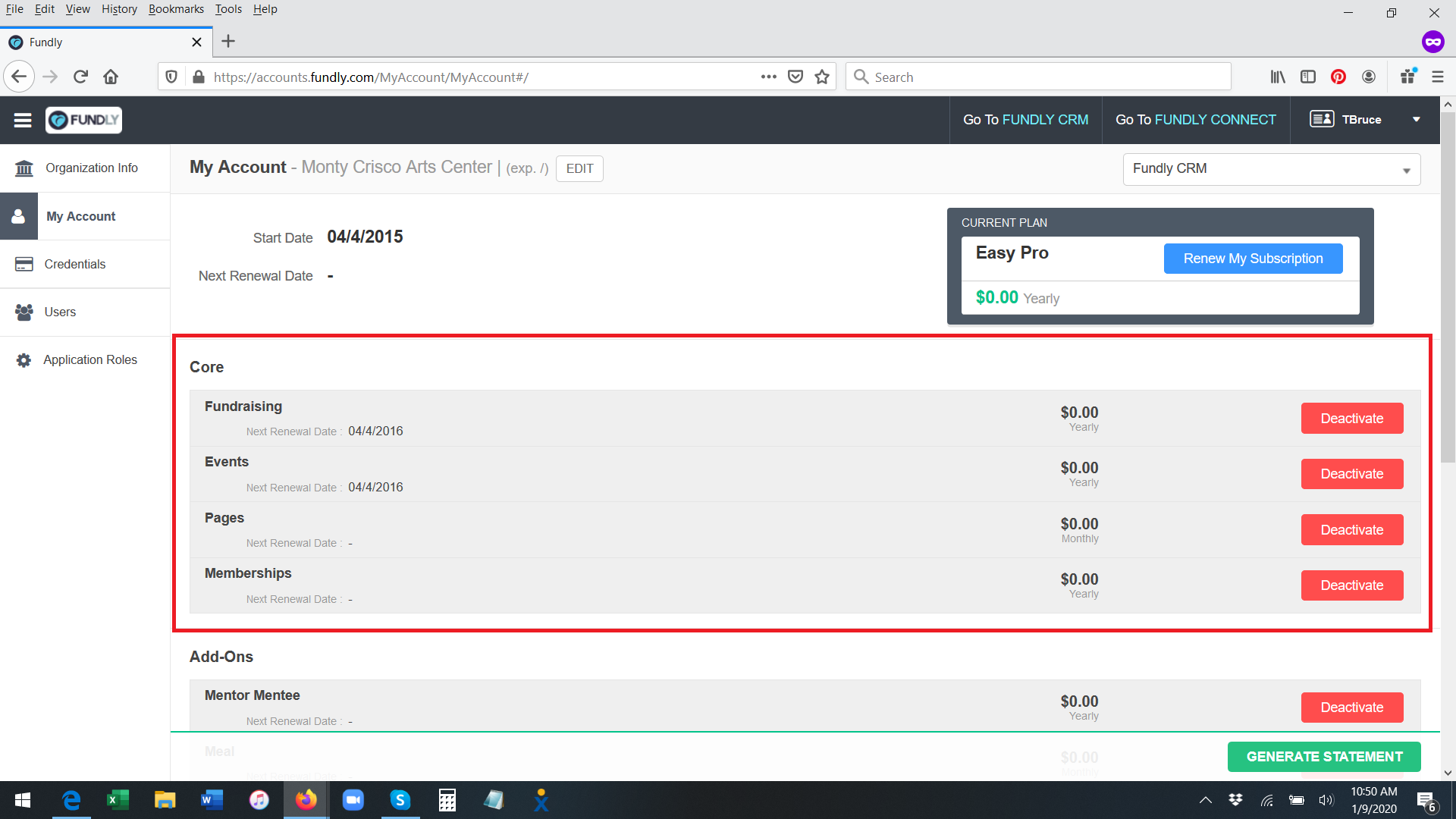Open the Windows notification center
Screen dimensions: 1456x819
click(1426, 800)
